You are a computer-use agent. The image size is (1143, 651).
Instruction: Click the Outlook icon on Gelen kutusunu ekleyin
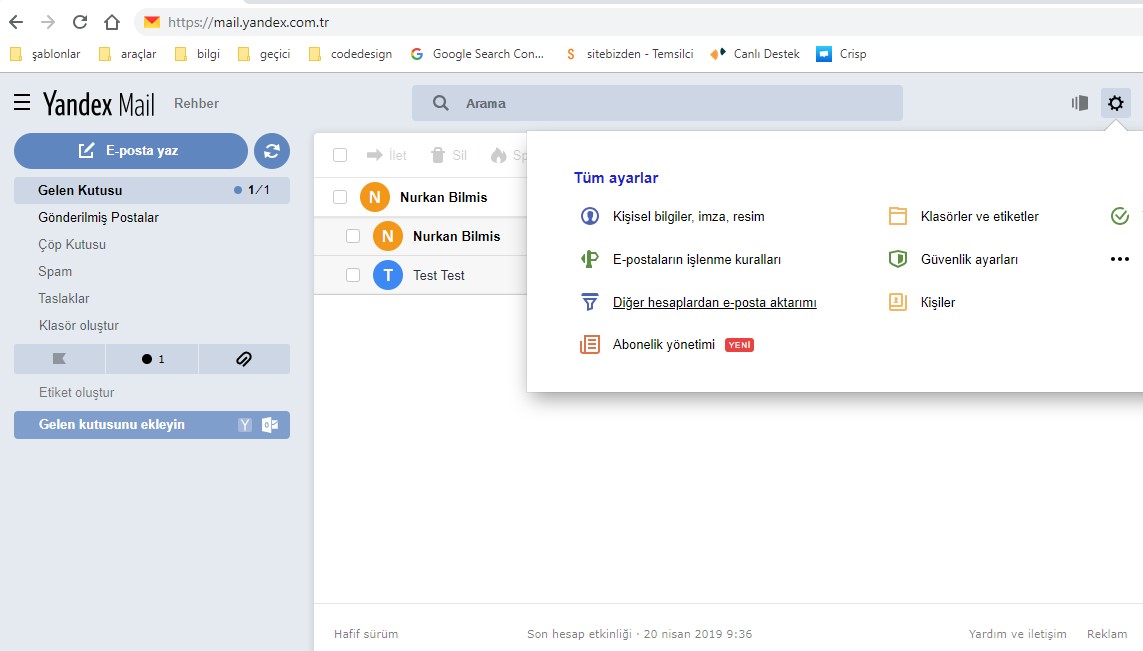[x=270, y=424]
